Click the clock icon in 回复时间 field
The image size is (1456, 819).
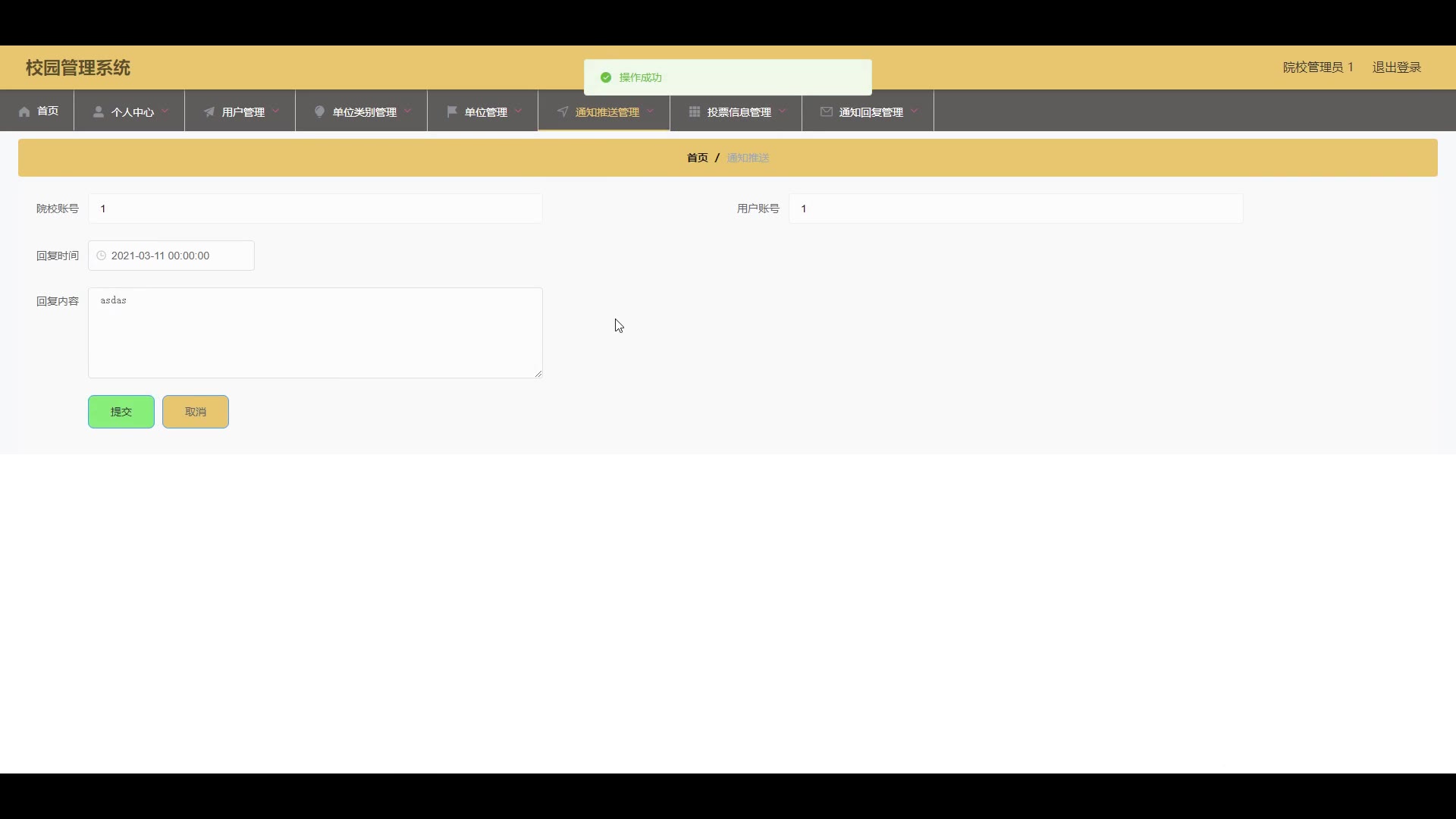click(x=102, y=256)
